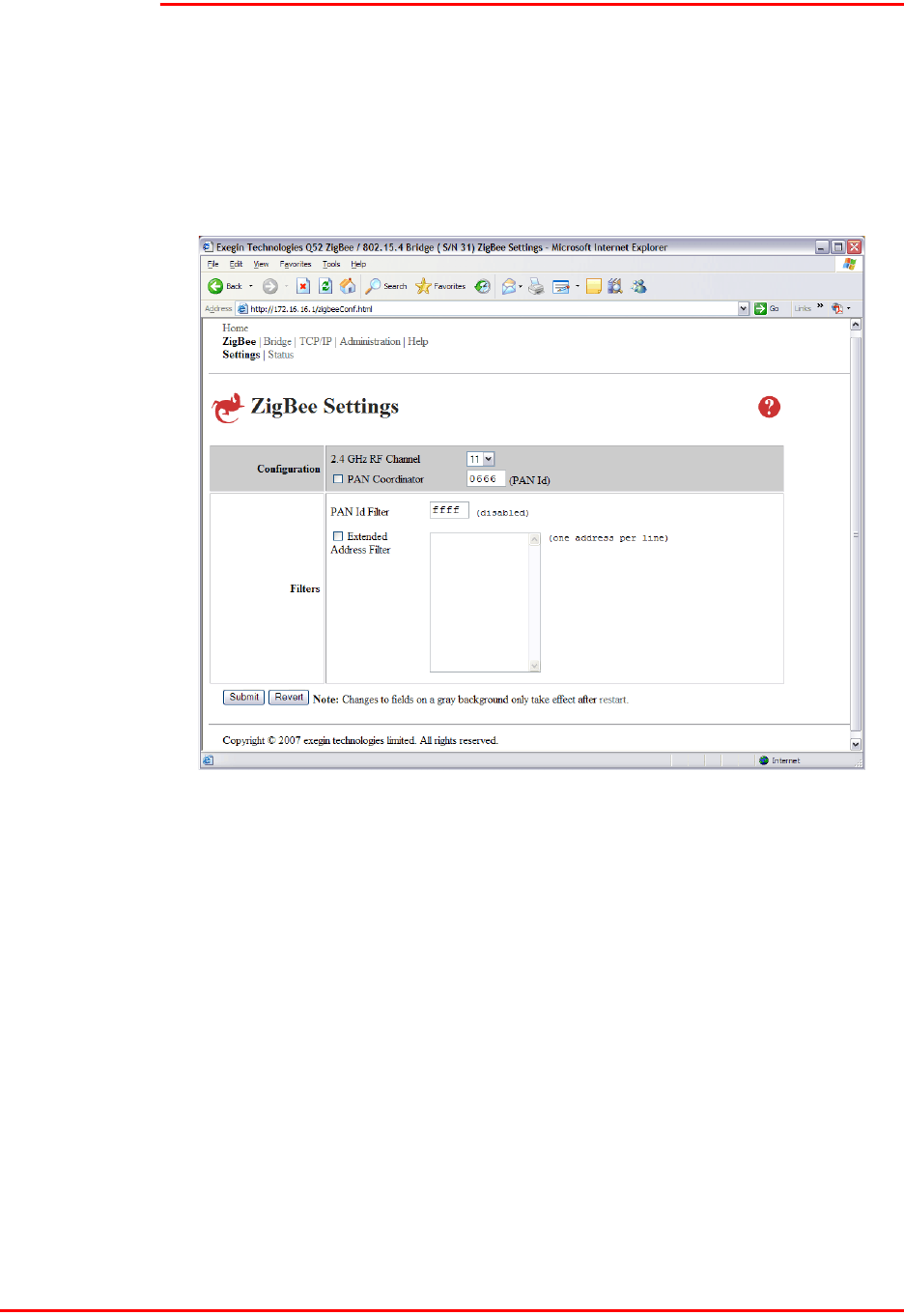904x1316 pixels.
Task: Click the red question mark help icon
Action: (x=769, y=407)
